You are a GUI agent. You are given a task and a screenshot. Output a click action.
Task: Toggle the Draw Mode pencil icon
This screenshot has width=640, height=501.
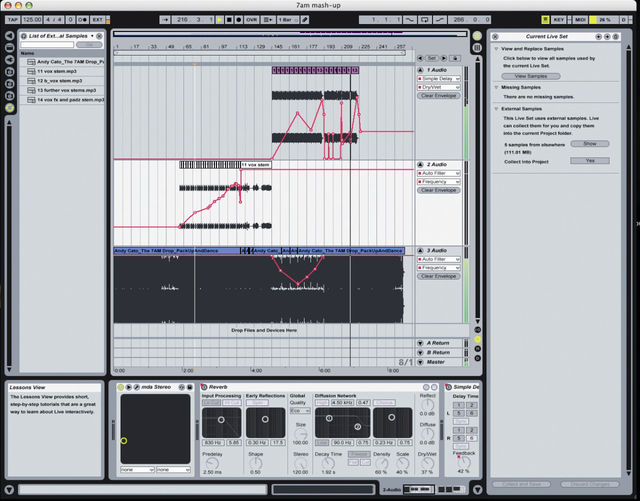click(x=305, y=20)
